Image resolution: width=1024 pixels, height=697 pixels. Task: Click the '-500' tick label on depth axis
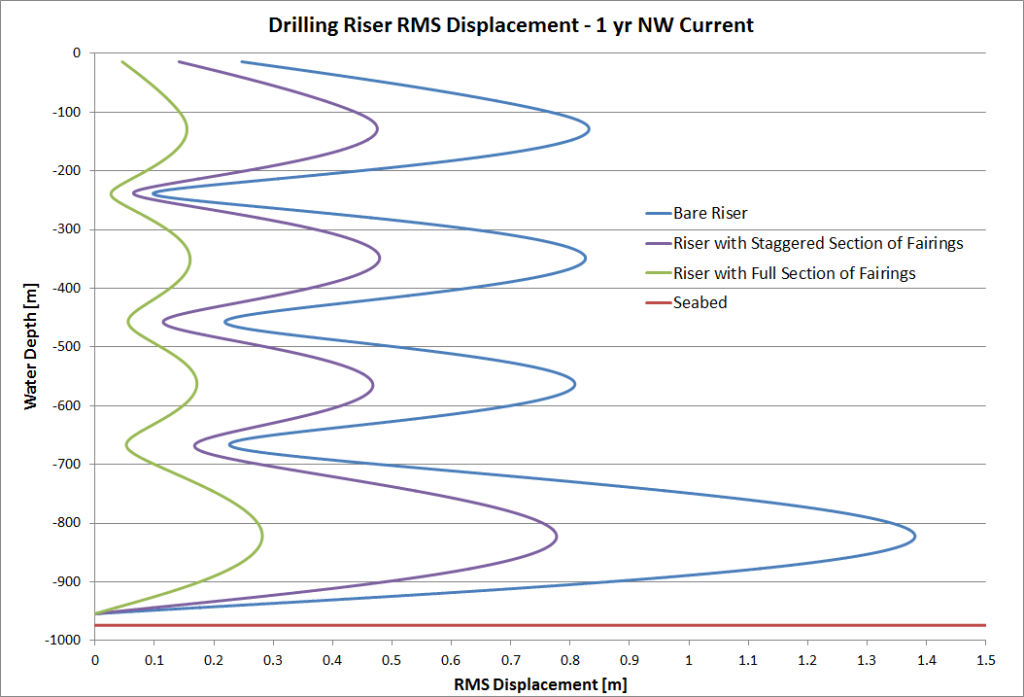coord(67,347)
